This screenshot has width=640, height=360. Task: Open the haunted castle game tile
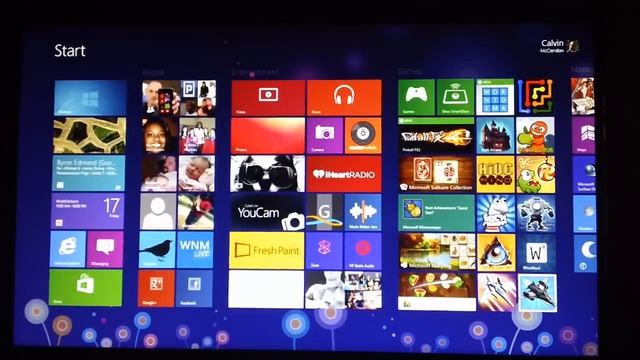pyautogui.click(x=495, y=136)
